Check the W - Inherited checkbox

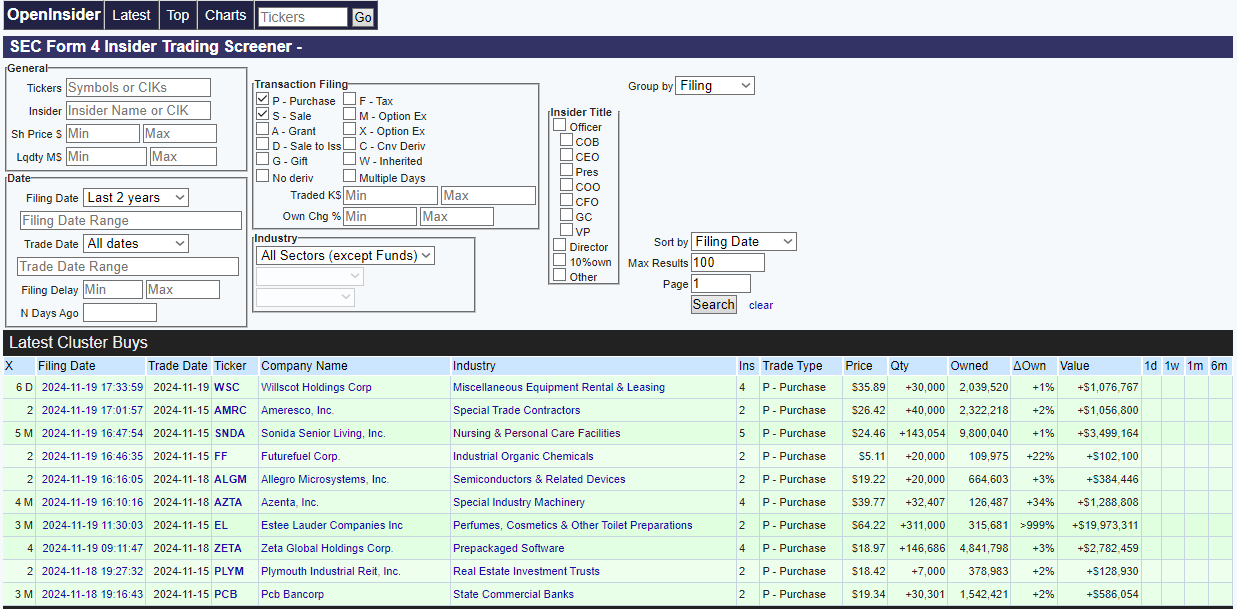[x=350, y=160]
